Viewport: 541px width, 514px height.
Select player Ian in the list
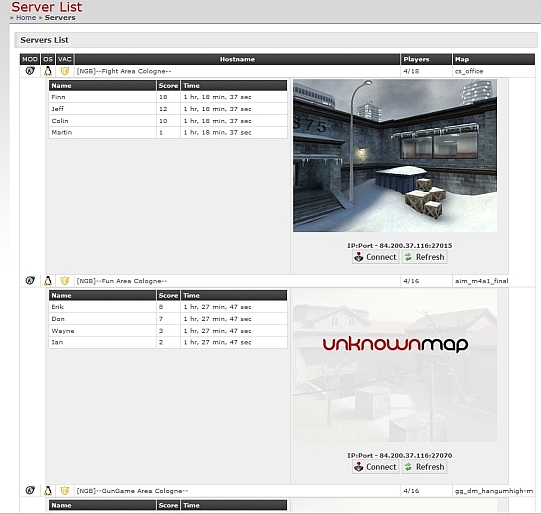pyautogui.click(x=57, y=342)
